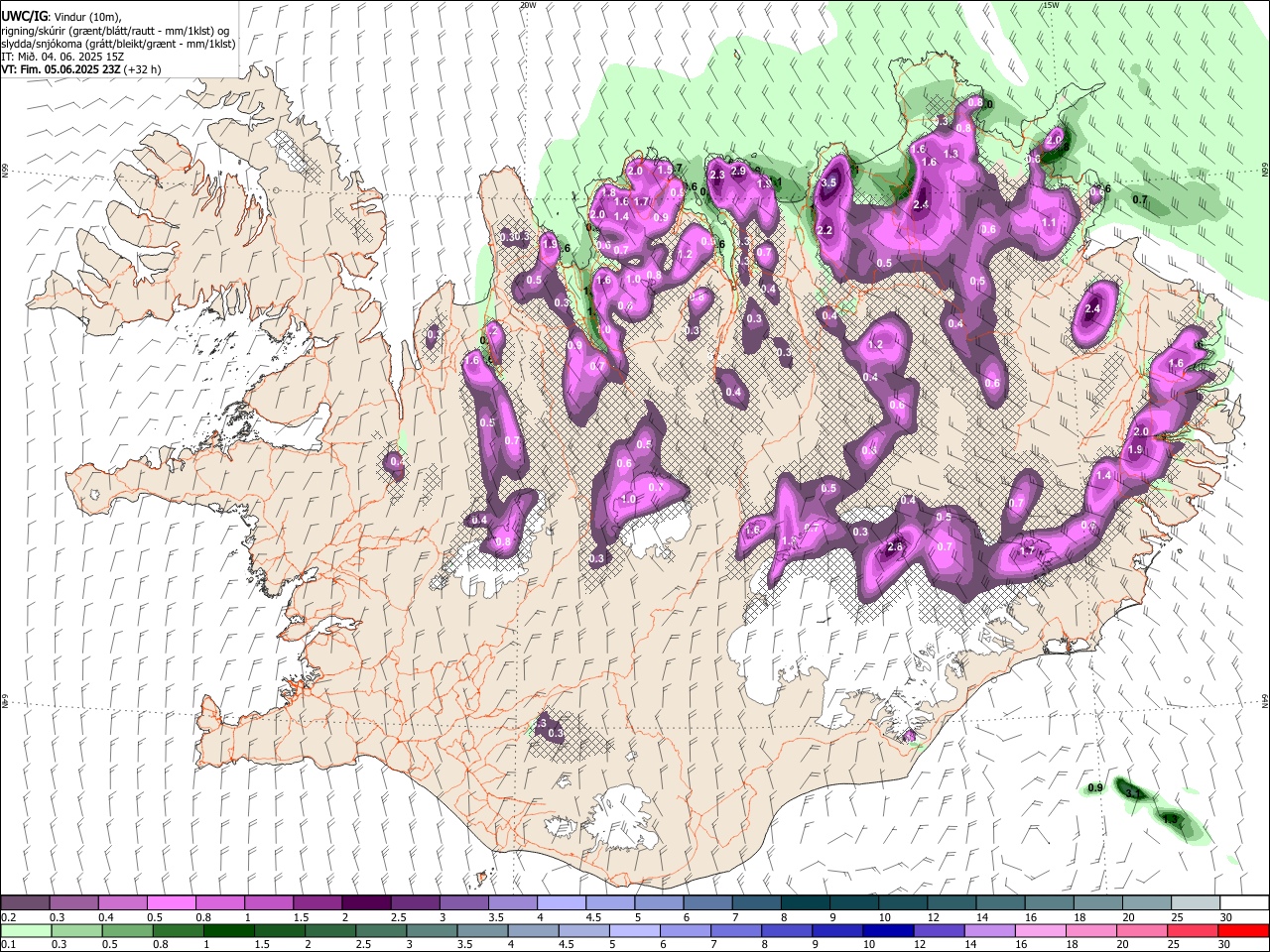Select lavender snow swatch between 4 and 4.5
1270x952 pixels.
point(562,902)
